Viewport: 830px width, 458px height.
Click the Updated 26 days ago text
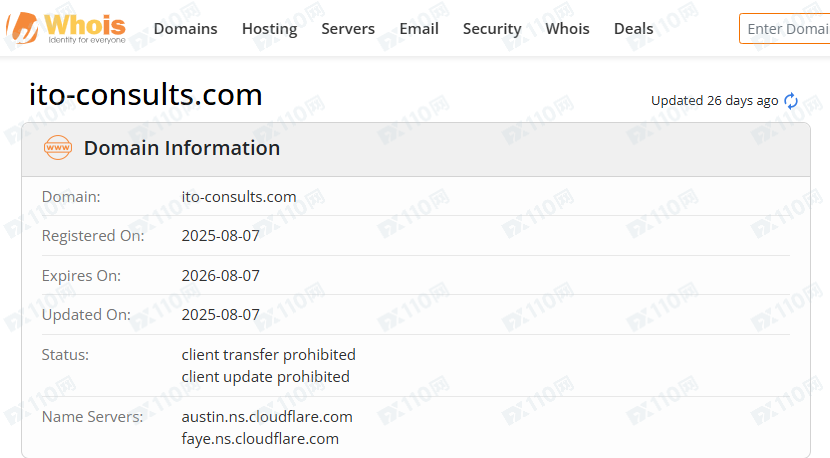[x=714, y=101]
